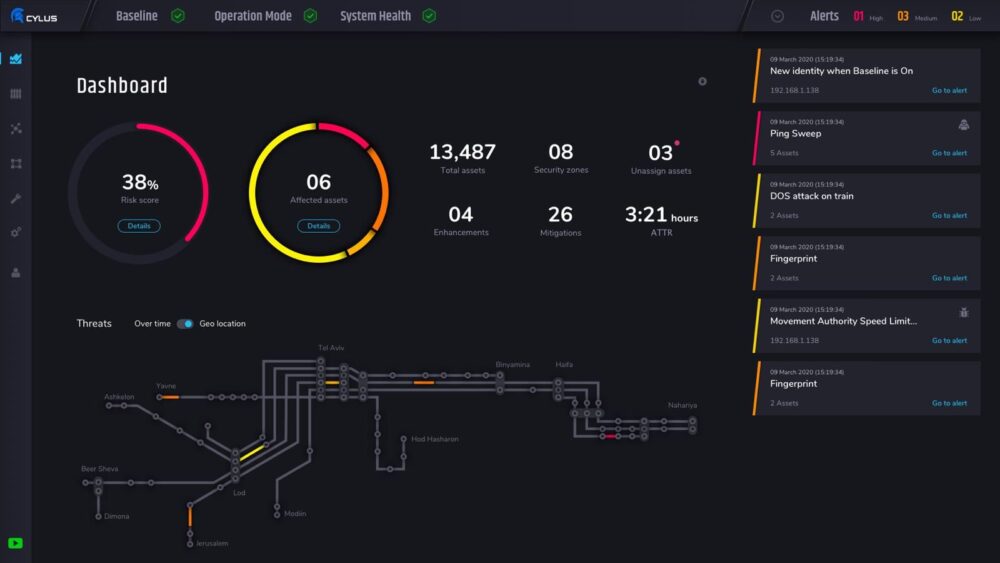Open Details under Risk score
Viewport: 1000px width, 563px height.
[x=139, y=226]
